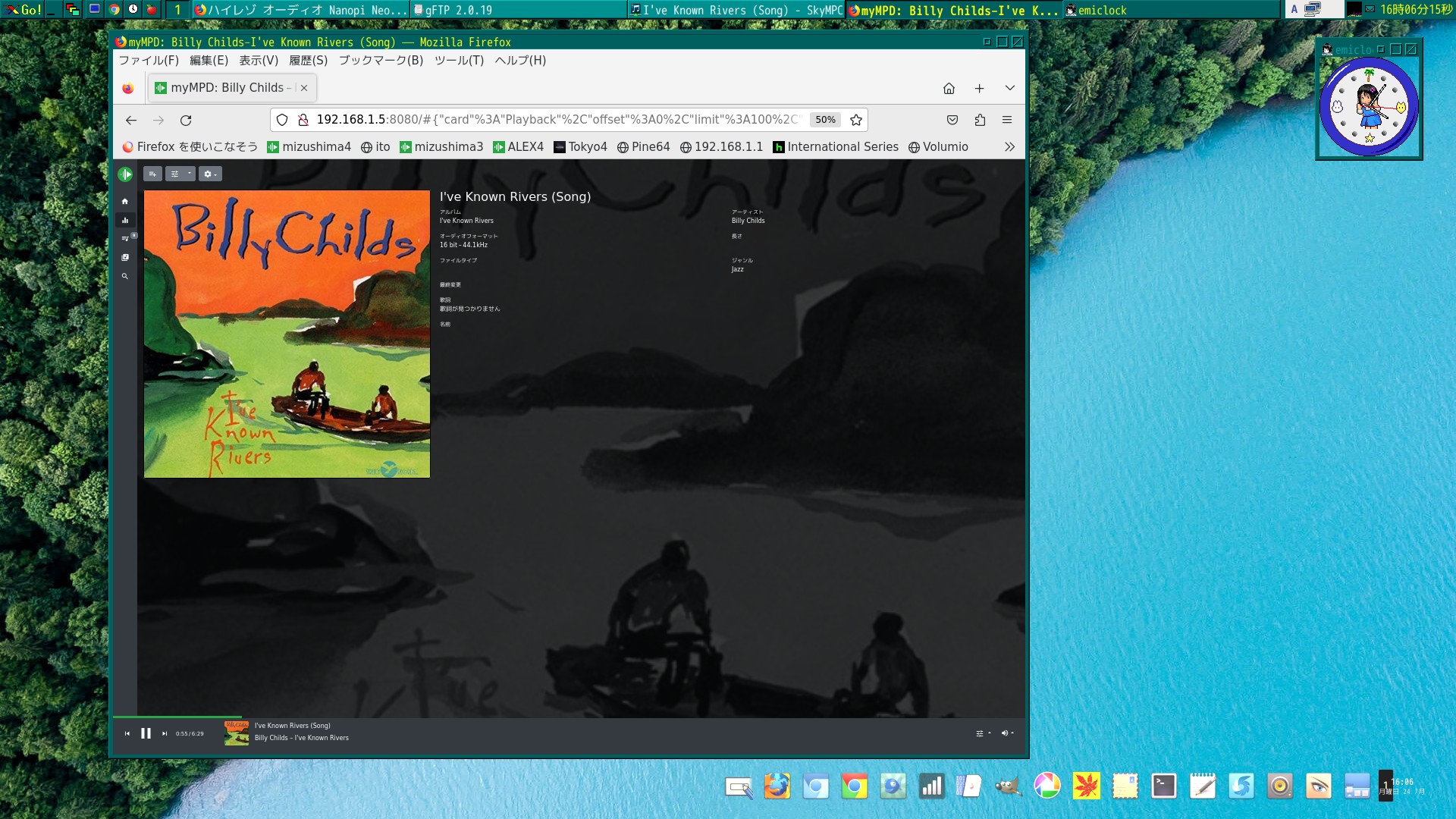The width and height of the screenshot is (1456, 819).
Task: Go to the previous track
Action: 127,734
